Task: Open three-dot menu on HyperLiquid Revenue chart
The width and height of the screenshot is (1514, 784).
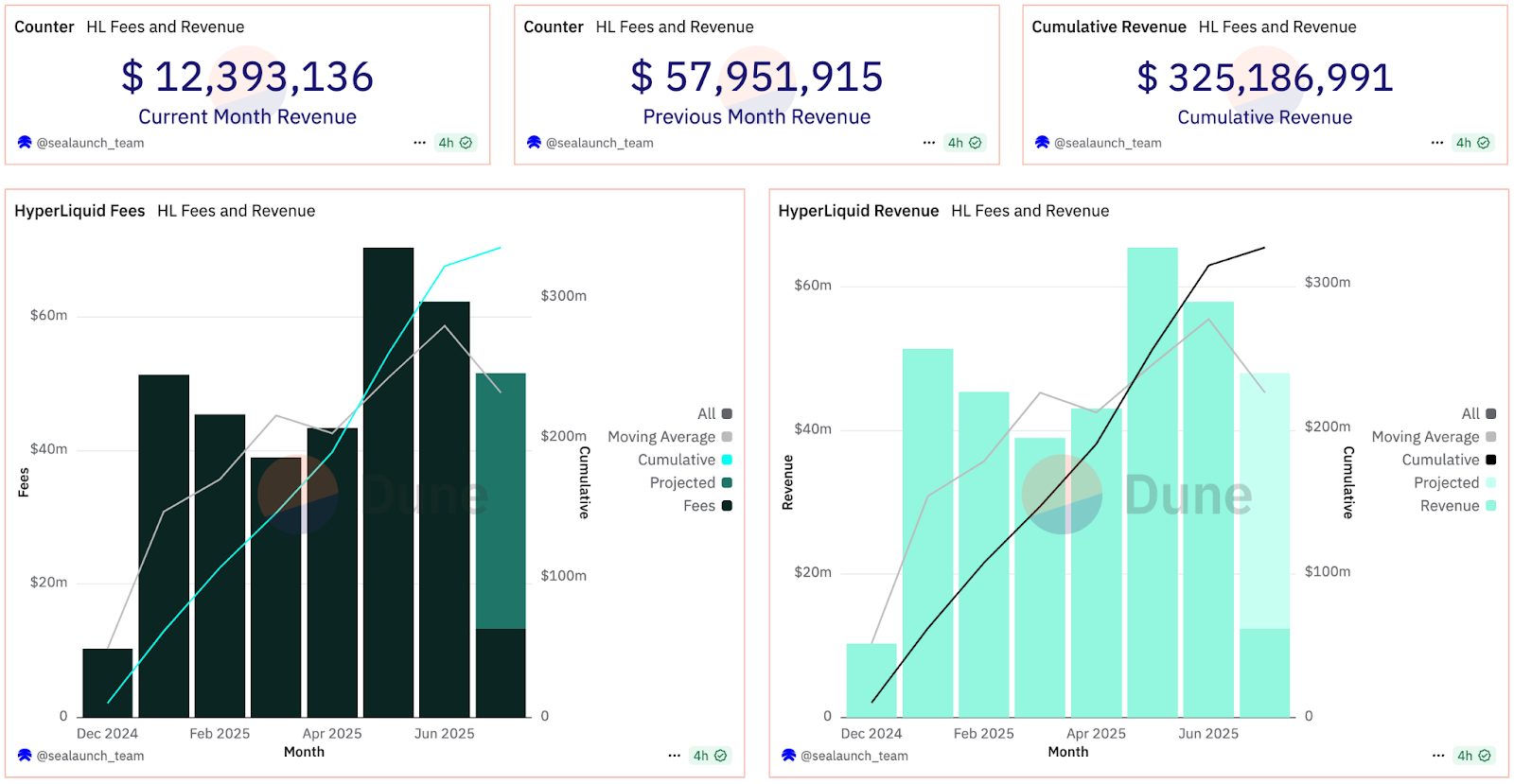Action: 1438,756
